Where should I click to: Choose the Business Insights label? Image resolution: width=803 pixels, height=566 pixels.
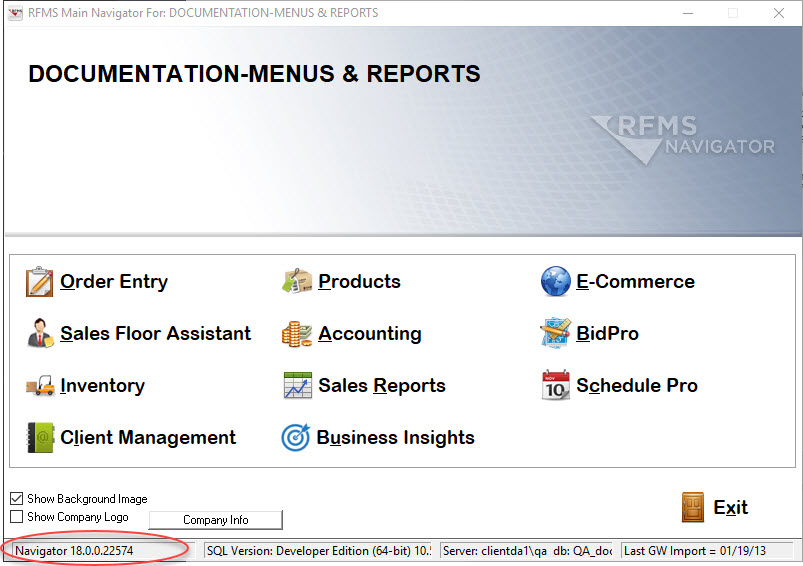click(x=395, y=437)
